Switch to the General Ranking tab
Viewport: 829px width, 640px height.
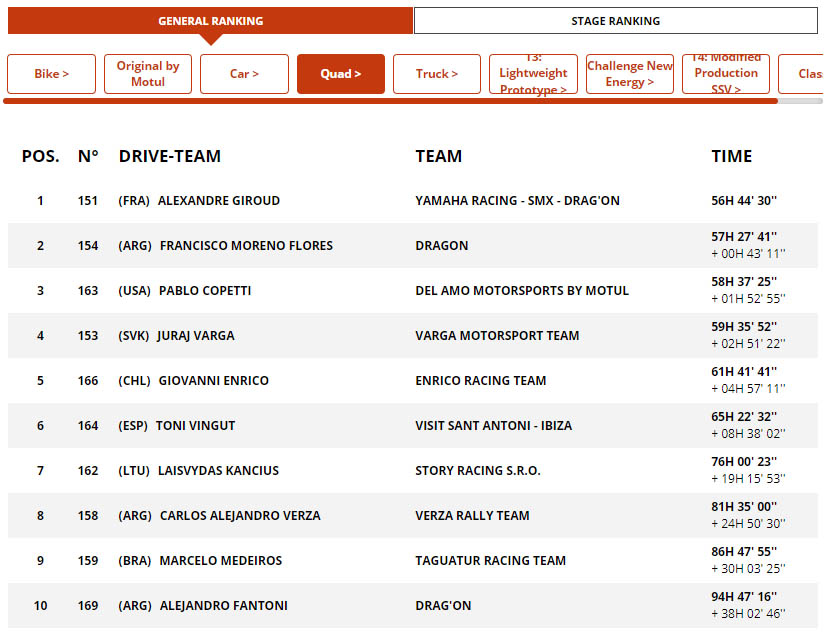210,21
